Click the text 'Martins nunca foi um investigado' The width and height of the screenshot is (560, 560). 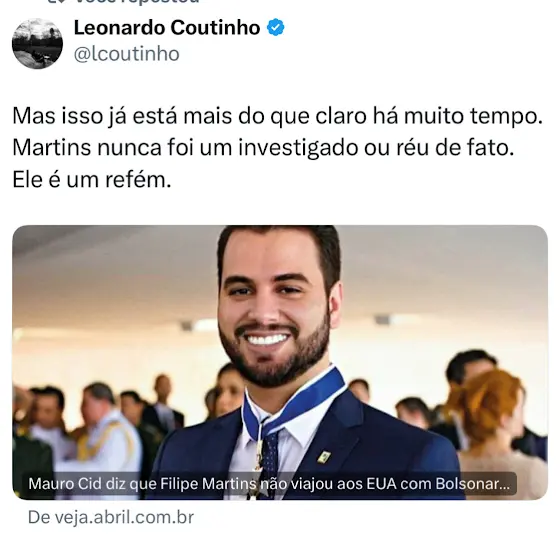pos(185,148)
